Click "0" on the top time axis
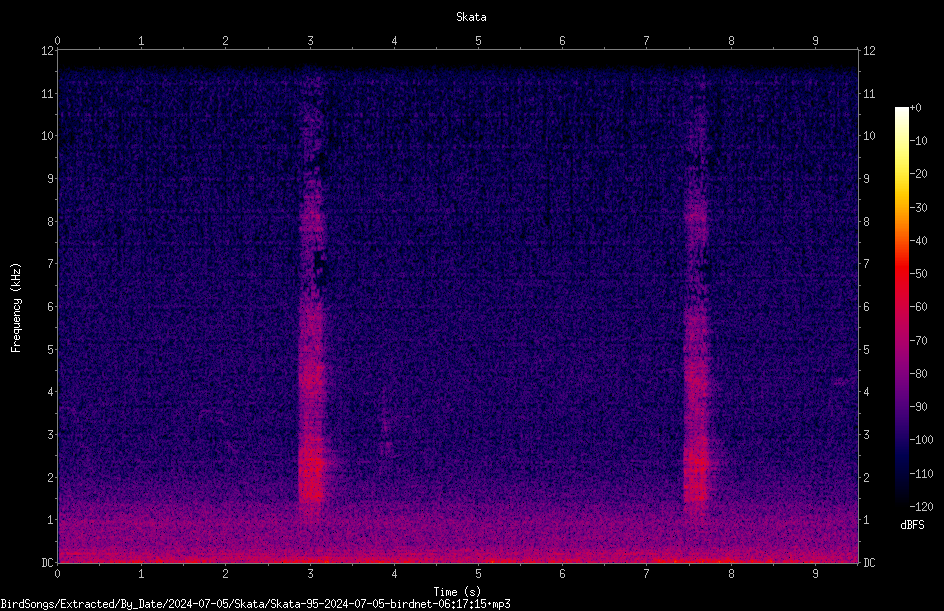The width and height of the screenshot is (944, 611). (57, 41)
